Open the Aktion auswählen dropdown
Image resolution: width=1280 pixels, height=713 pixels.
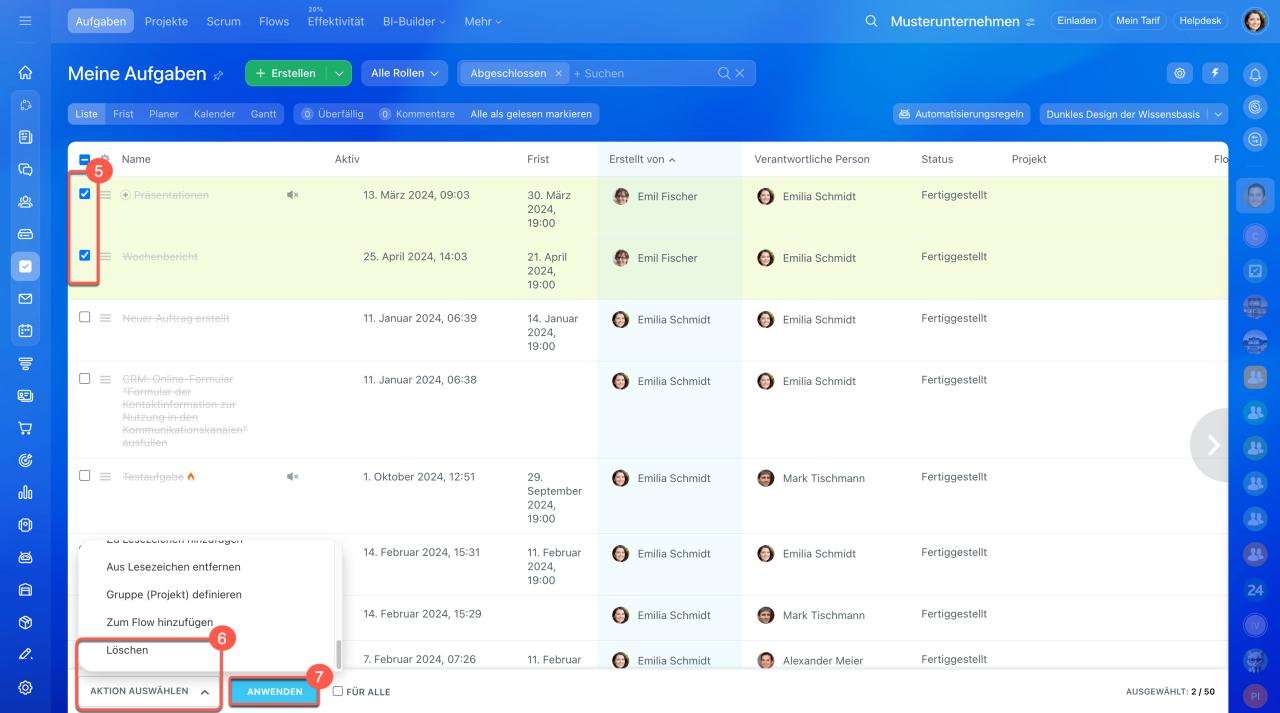pos(149,691)
